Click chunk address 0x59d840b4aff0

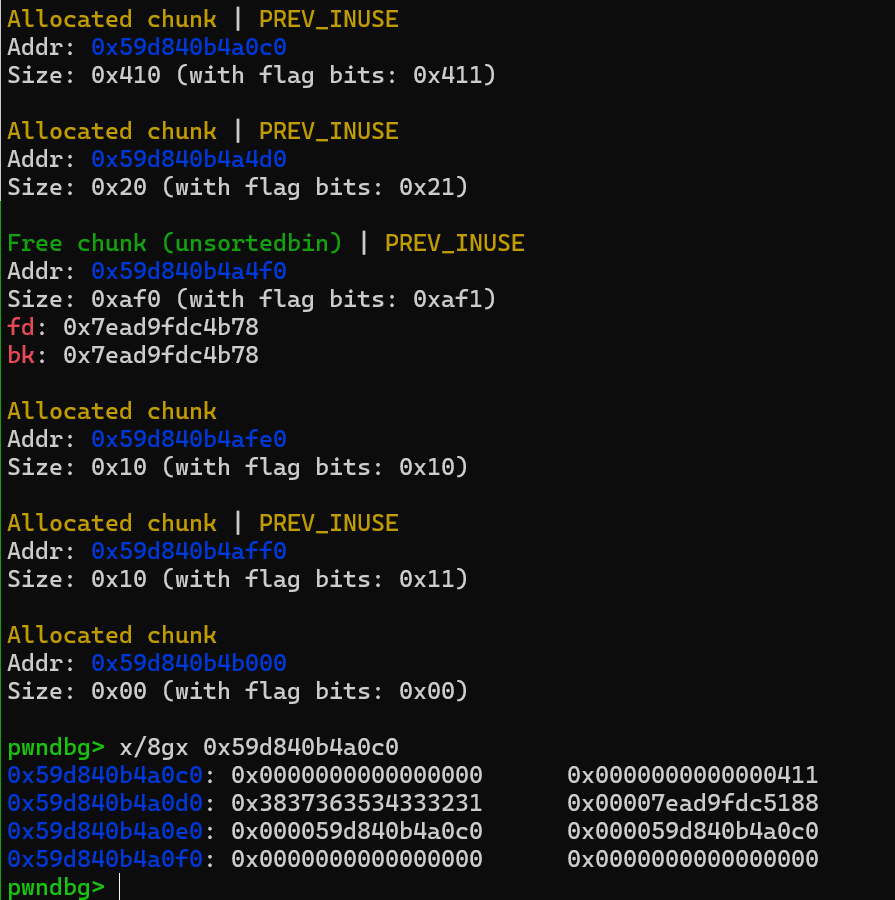pyautogui.click(x=188, y=551)
